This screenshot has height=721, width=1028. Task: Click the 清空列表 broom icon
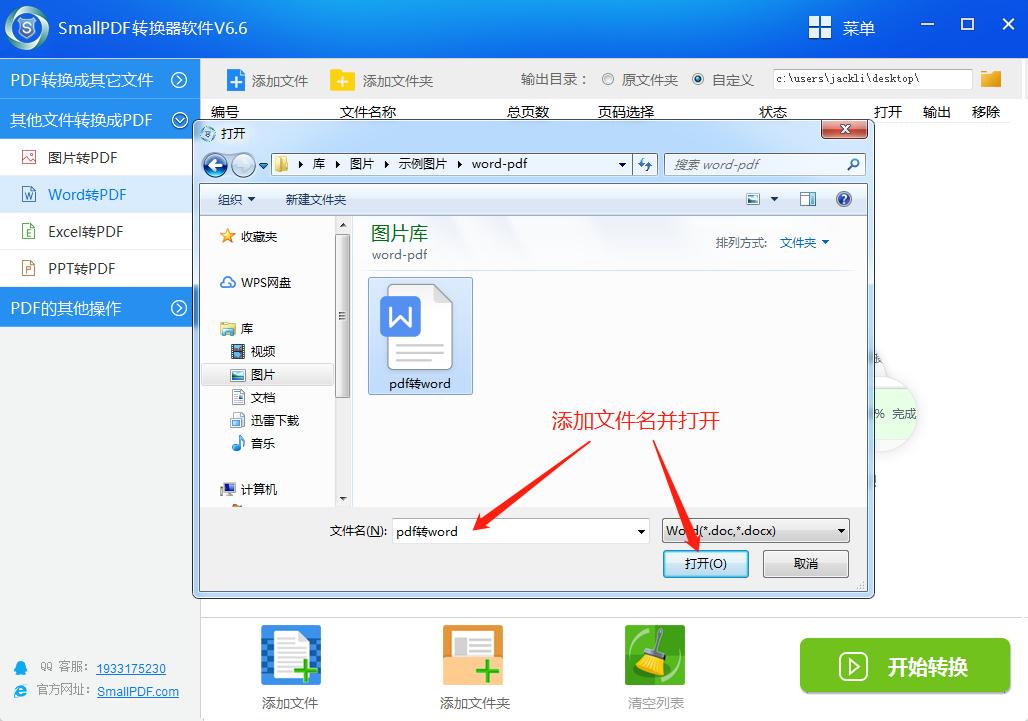pyautogui.click(x=654, y=655)
